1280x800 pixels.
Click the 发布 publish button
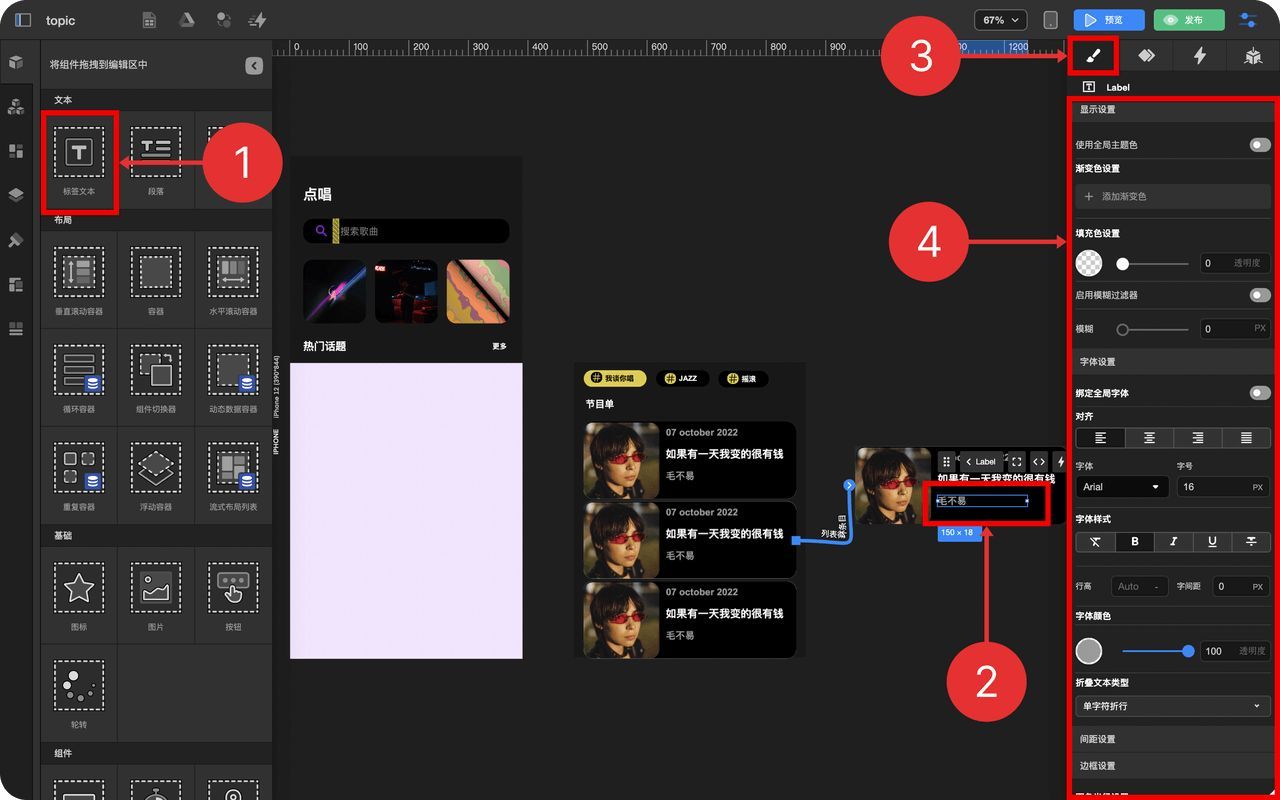coord(1189,20)
